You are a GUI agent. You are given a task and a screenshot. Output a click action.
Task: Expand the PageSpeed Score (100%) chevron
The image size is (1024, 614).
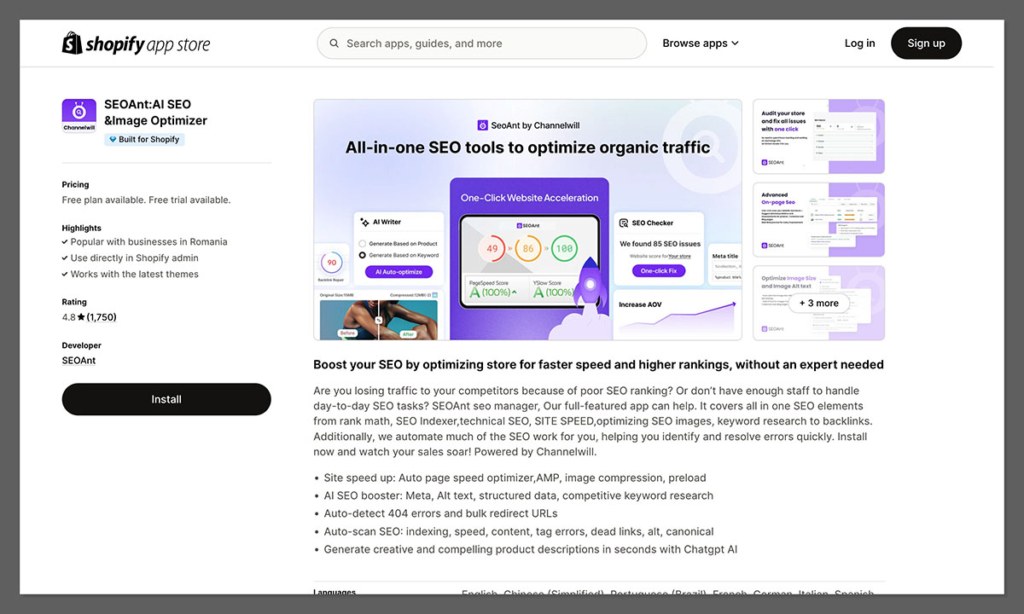[514, 294]
